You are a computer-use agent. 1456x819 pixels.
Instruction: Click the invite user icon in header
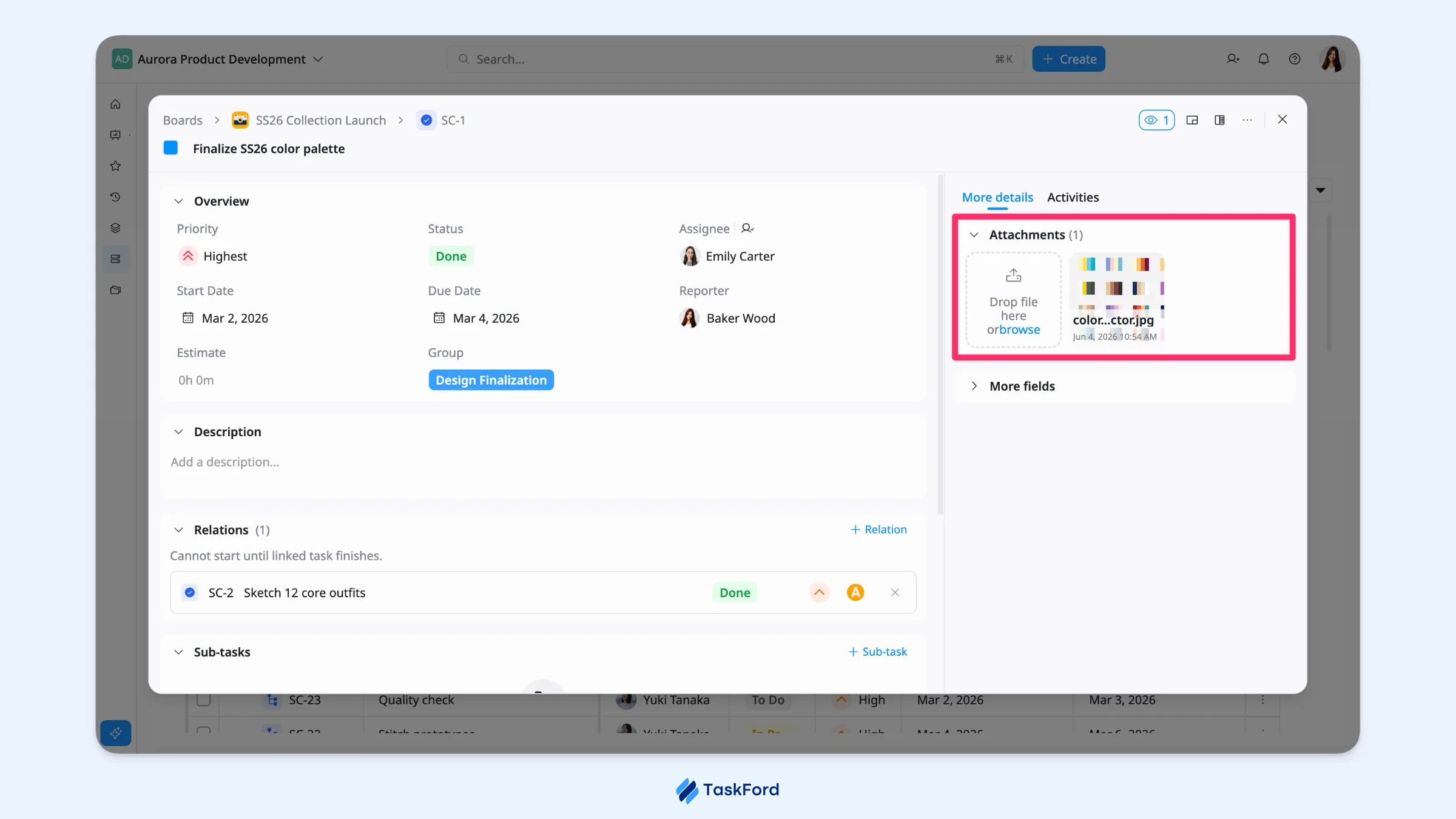(x=1233, y=59)
